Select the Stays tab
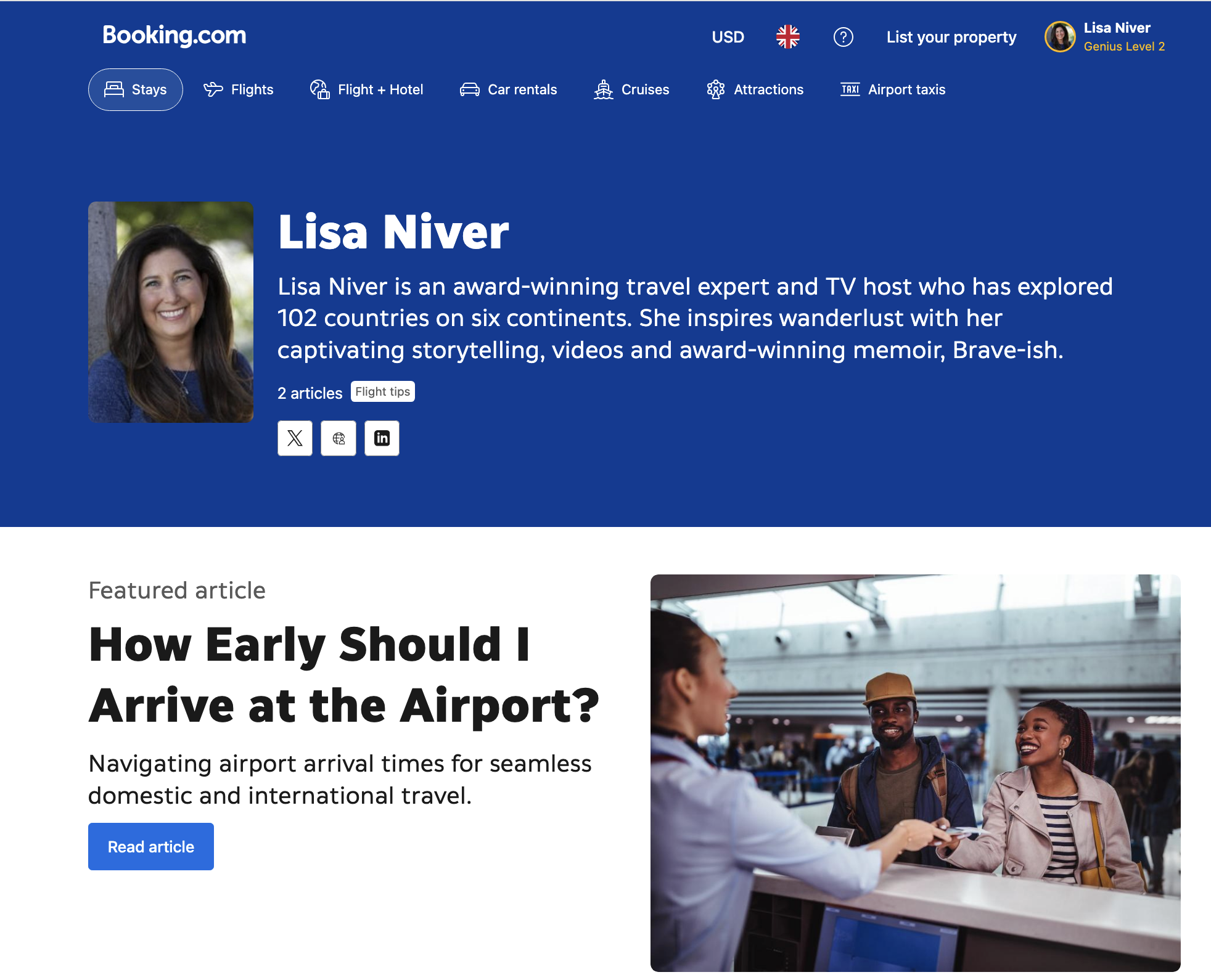 (x=136, y=89)
